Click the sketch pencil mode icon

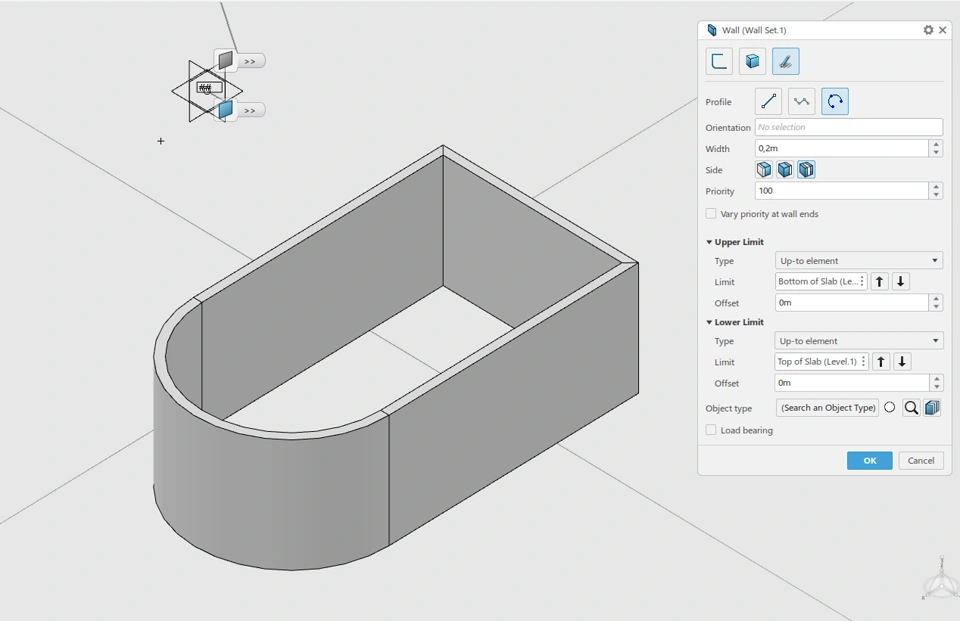(x=786, y=61)
